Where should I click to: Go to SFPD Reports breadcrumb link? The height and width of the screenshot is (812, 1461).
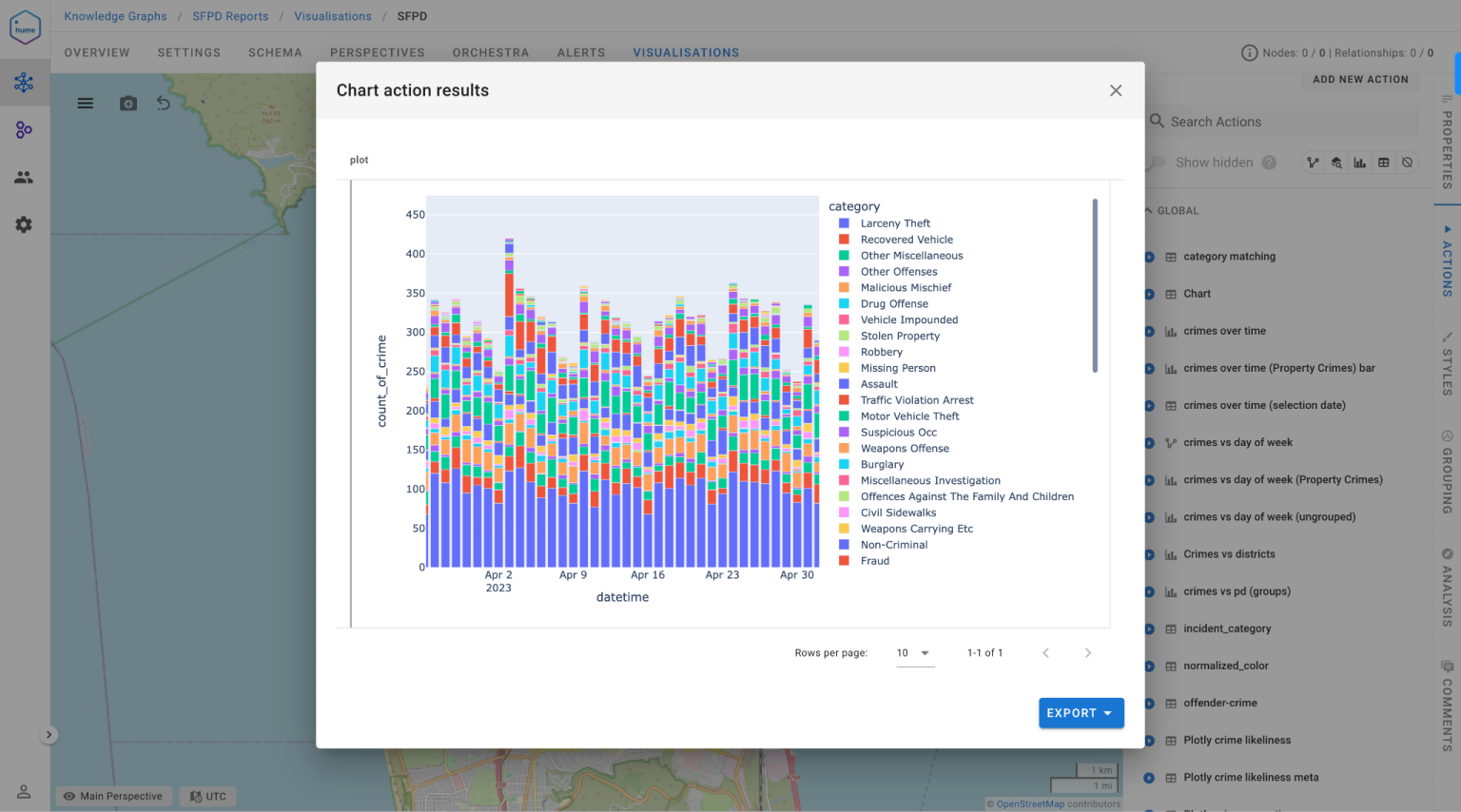pos(230,16)
